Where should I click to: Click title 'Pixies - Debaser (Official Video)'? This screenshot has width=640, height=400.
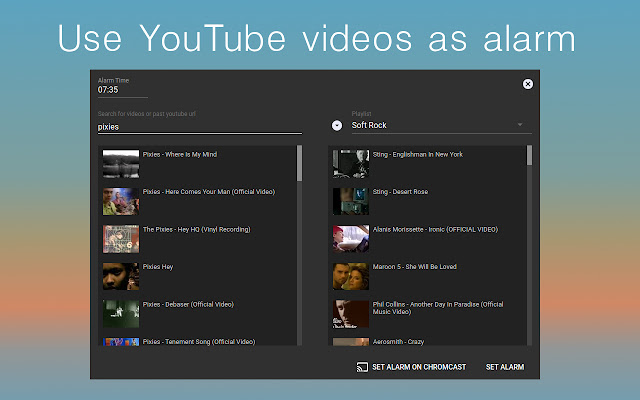point(188,304)
